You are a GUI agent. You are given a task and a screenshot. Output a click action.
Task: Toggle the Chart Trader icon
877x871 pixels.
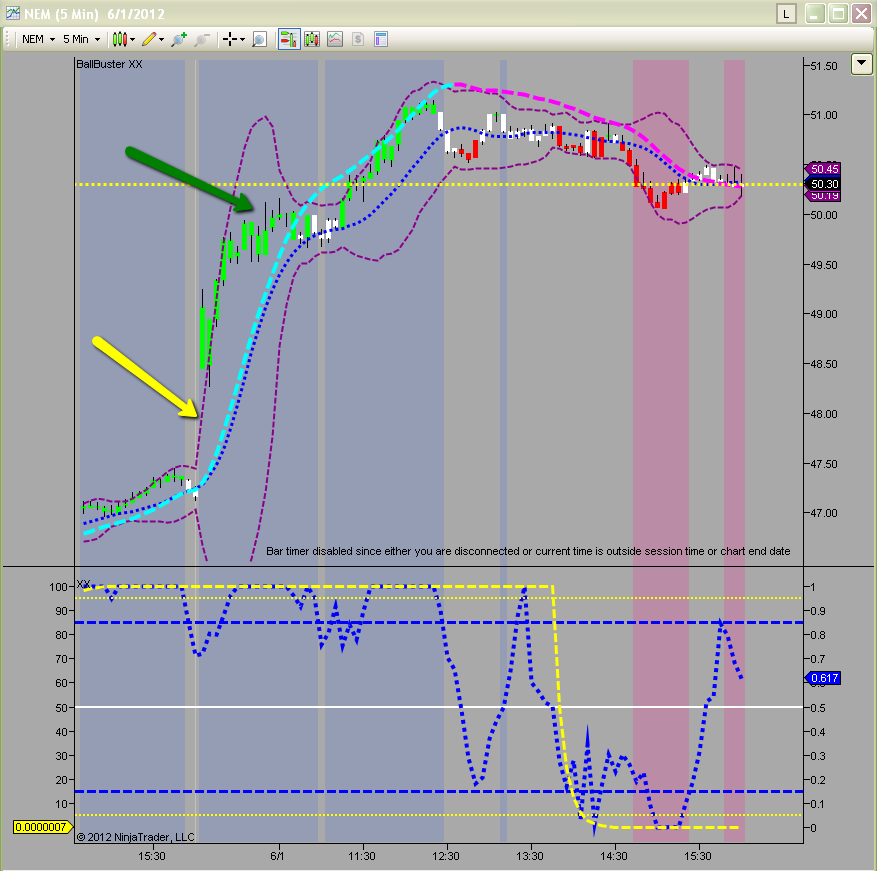tap(289, 39)
